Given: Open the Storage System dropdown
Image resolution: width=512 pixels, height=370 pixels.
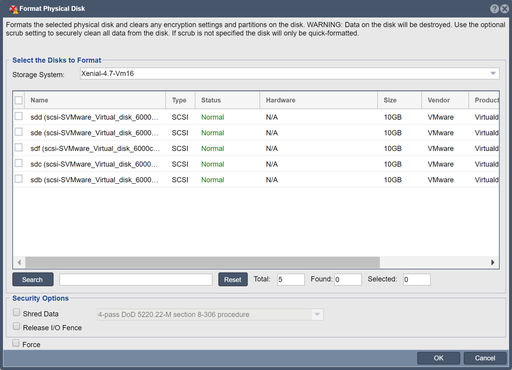Looking at the screenshot, I should coord(493,74).
